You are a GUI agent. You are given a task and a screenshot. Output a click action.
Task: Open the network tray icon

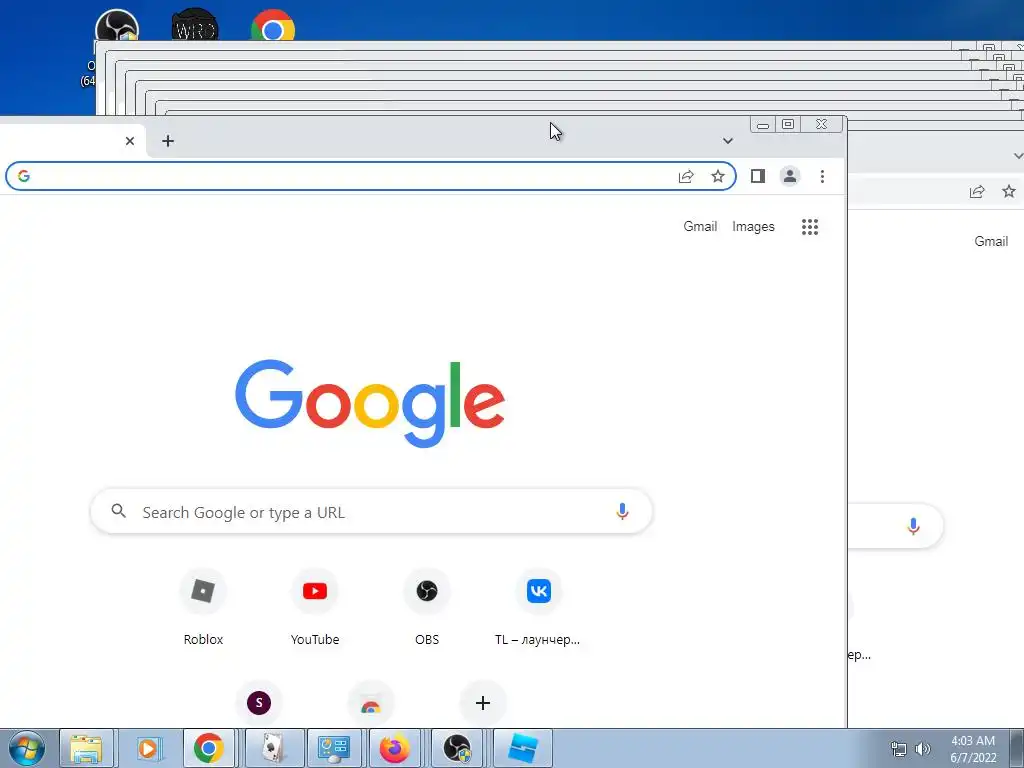coord(899,749)
